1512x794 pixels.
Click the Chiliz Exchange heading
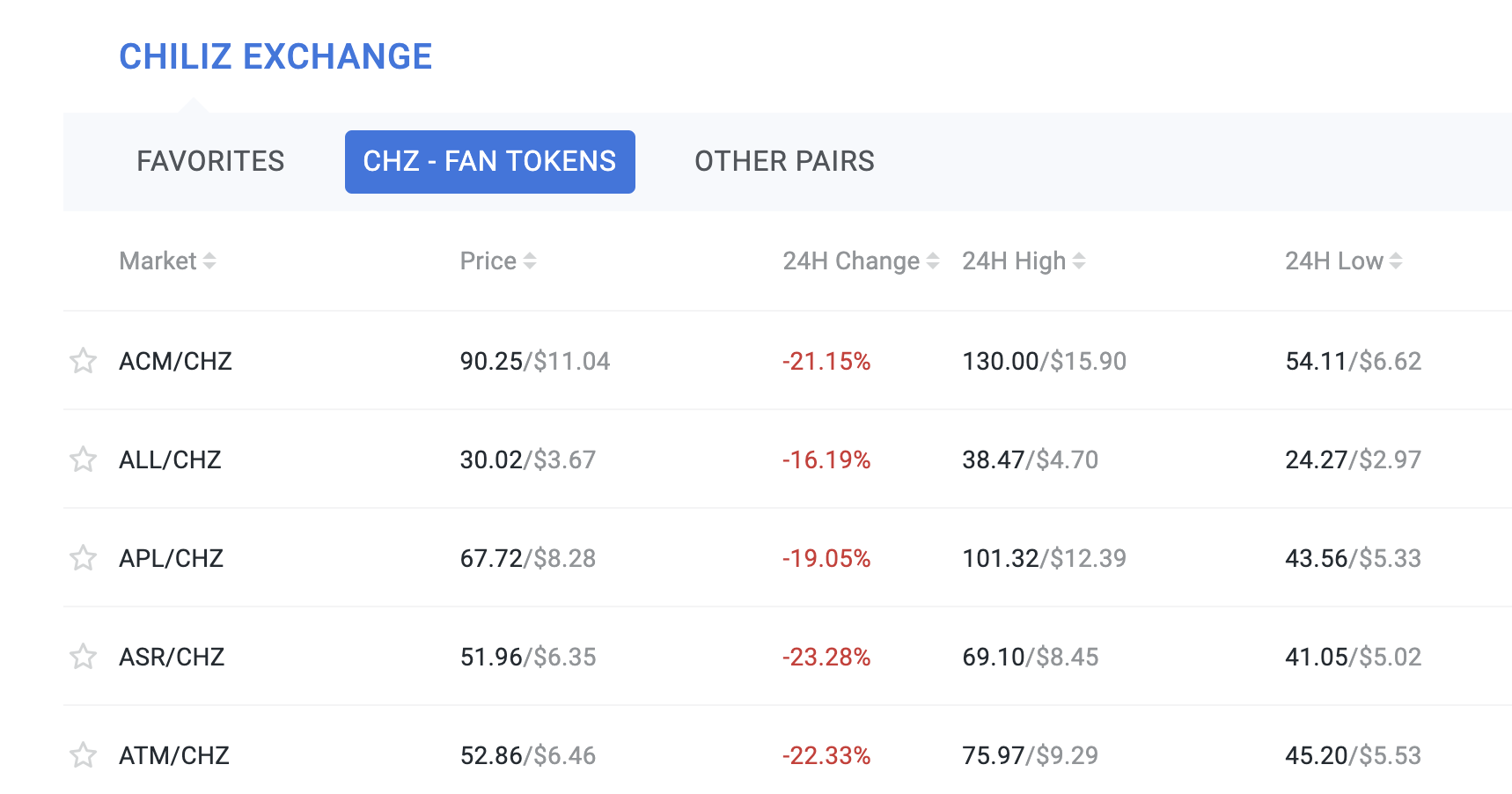tap(275, 57)
